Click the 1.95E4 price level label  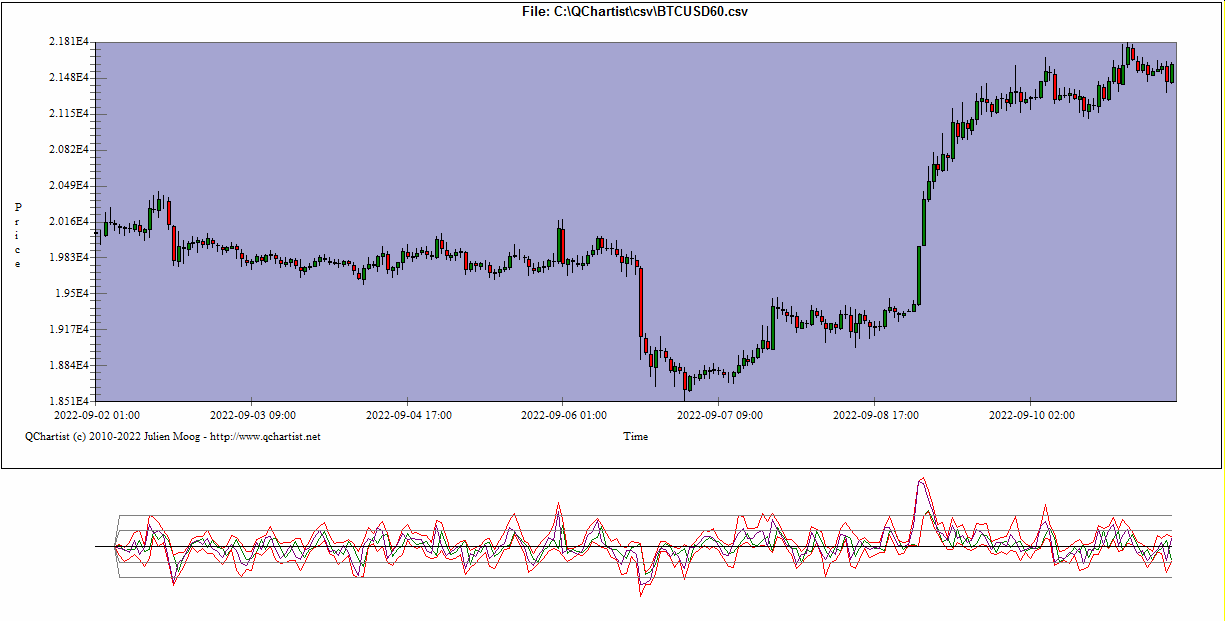coord(72,293)
